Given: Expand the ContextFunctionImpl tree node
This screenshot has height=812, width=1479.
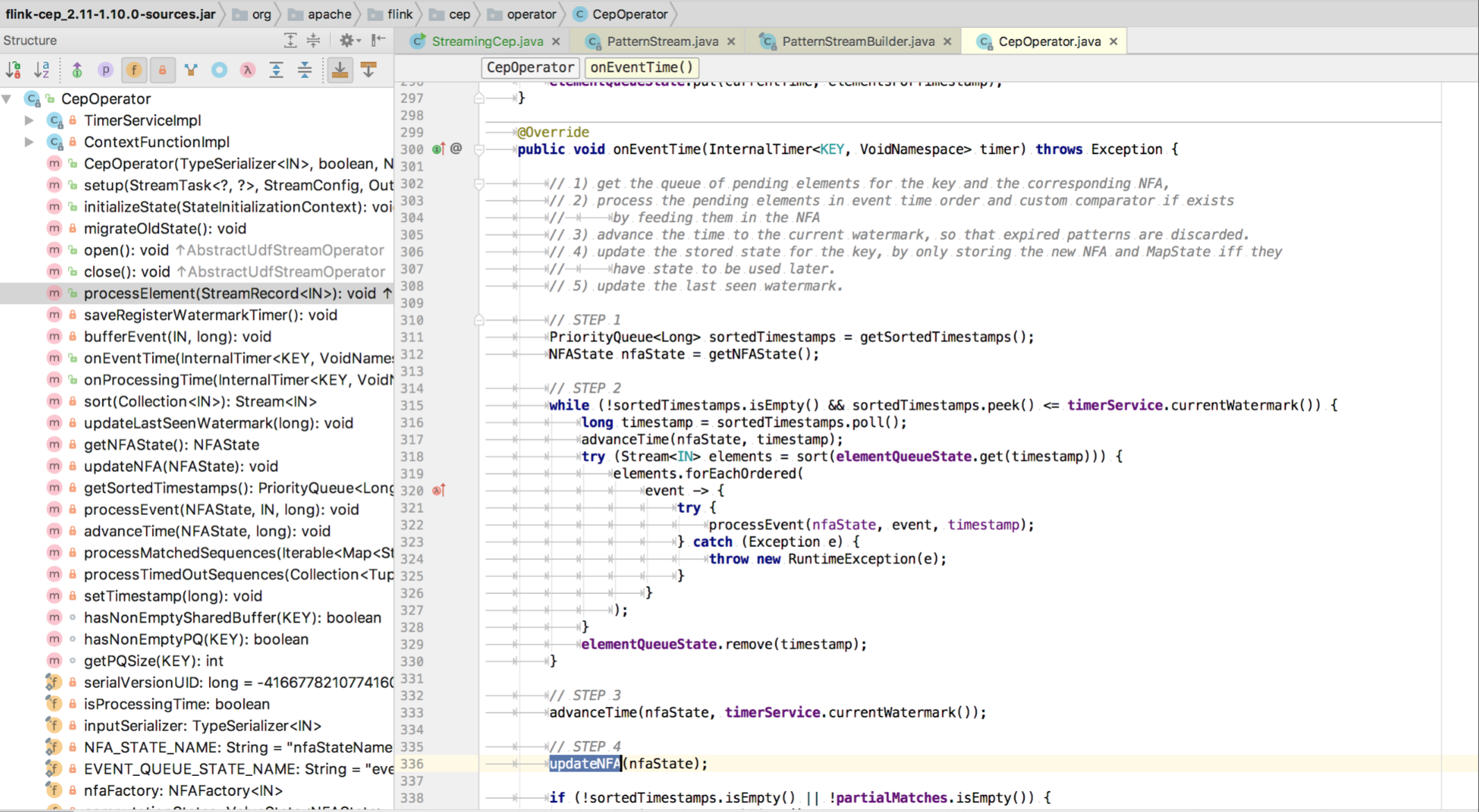Looking at the screenshot, I should 29,142.
